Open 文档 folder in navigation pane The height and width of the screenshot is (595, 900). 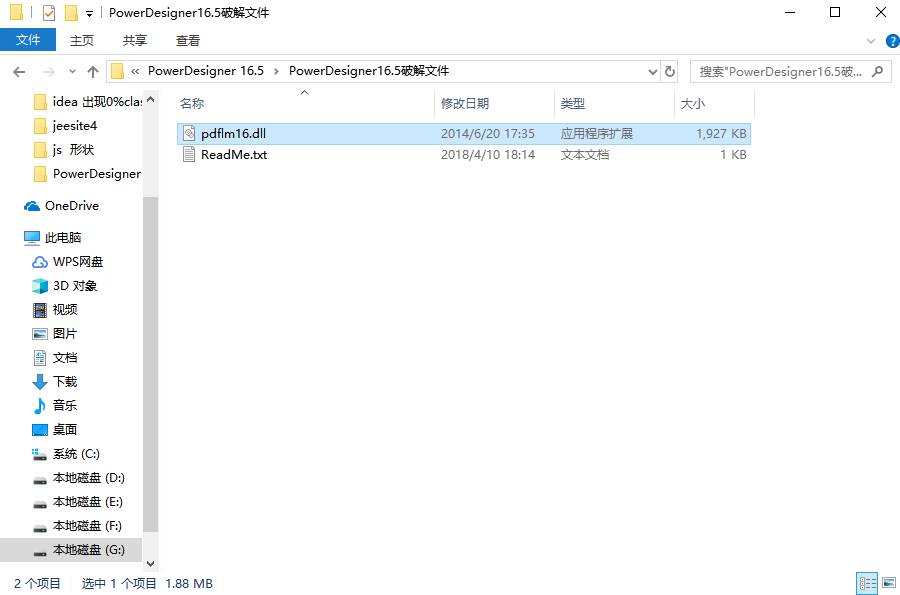[55, 357]
